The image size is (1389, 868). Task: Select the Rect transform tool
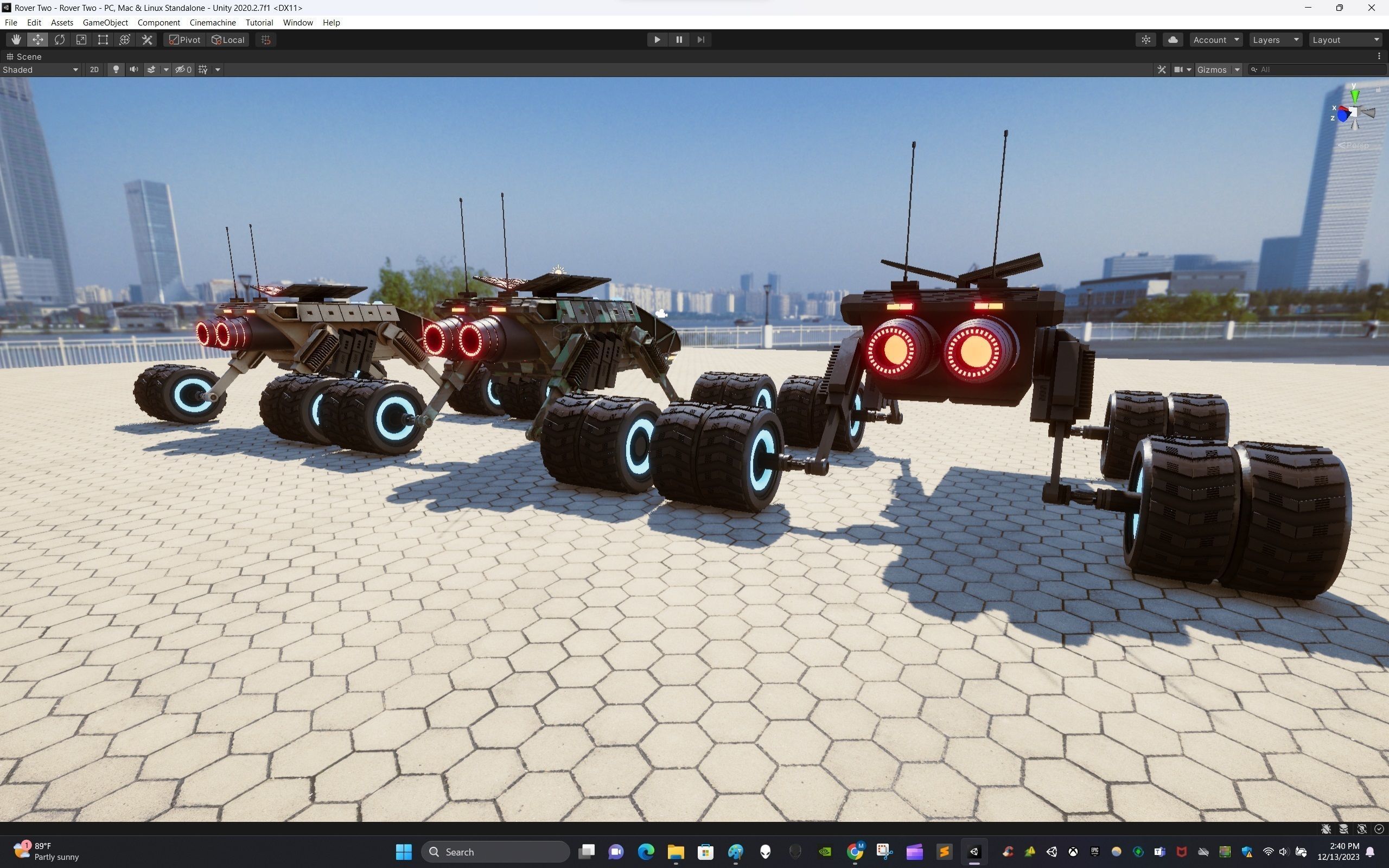pos(103,40)
